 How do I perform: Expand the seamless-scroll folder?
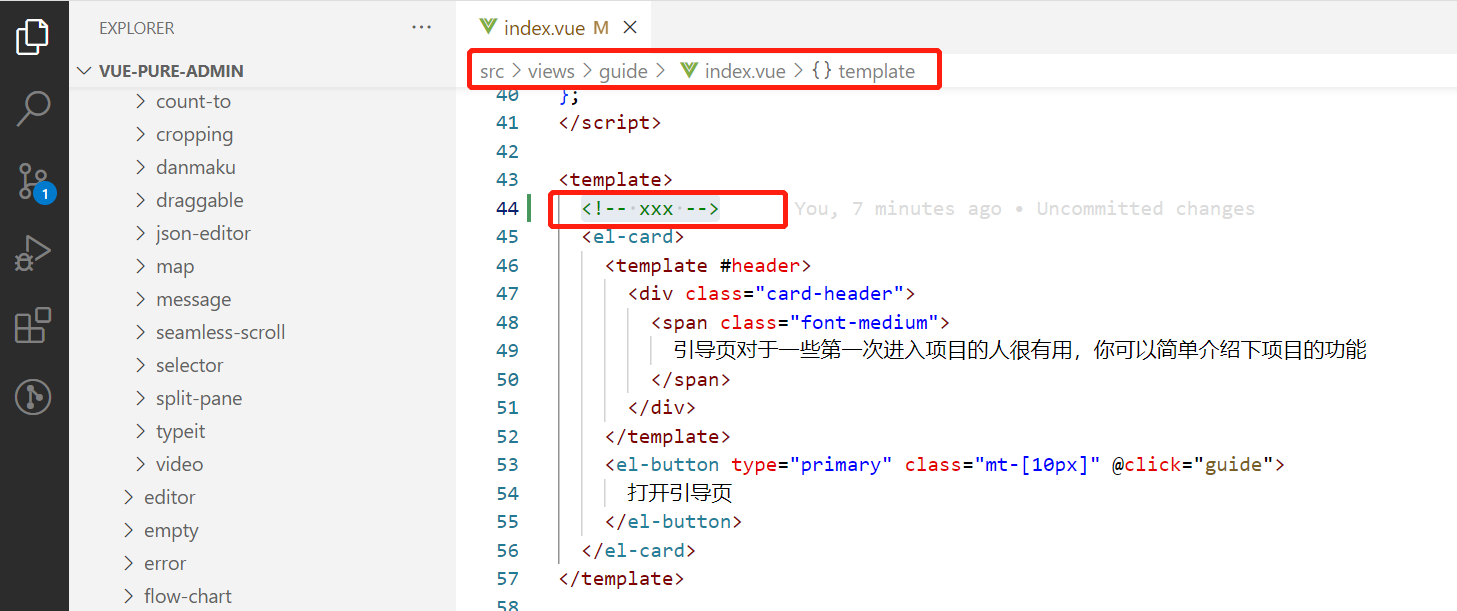[141, 332]
